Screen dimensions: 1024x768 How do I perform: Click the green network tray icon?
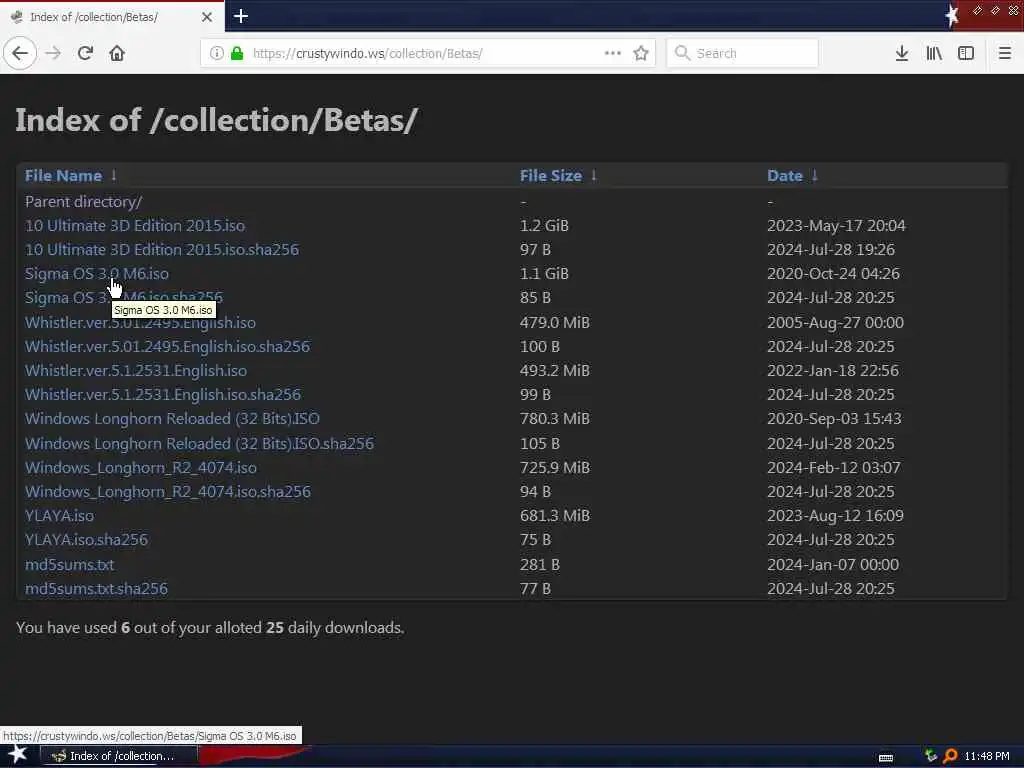(x=931, y=756)
